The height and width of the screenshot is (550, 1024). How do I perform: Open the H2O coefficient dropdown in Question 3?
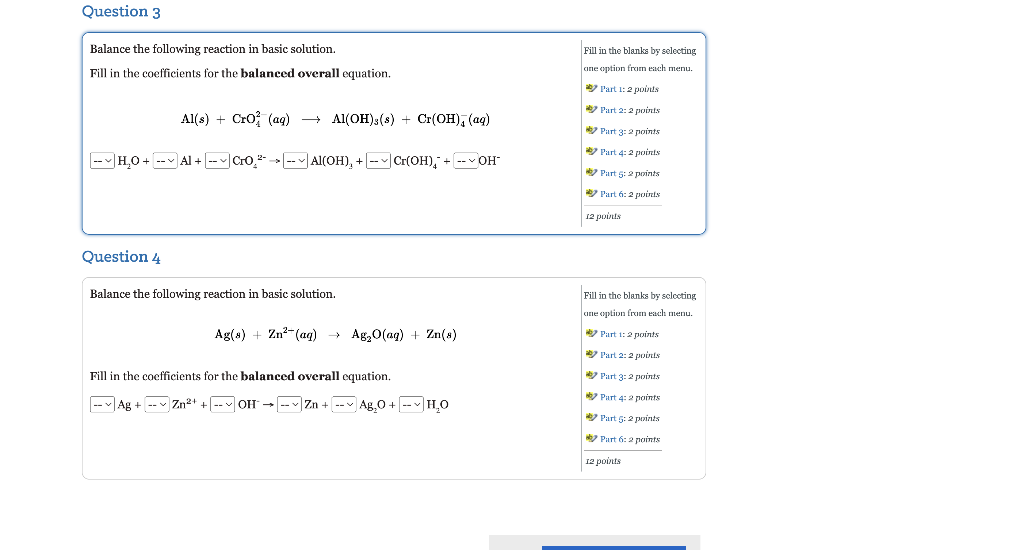pos(103,161)
